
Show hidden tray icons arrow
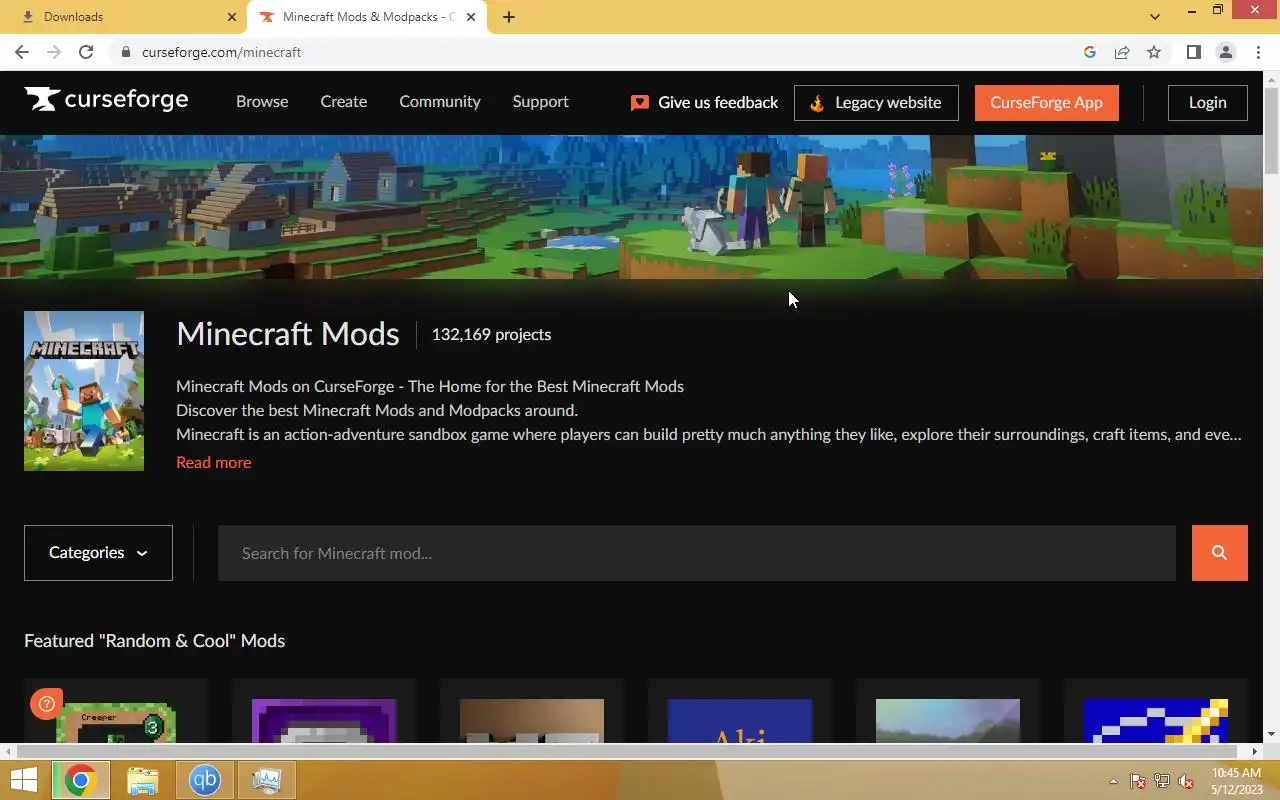[x=1113, y=781]
